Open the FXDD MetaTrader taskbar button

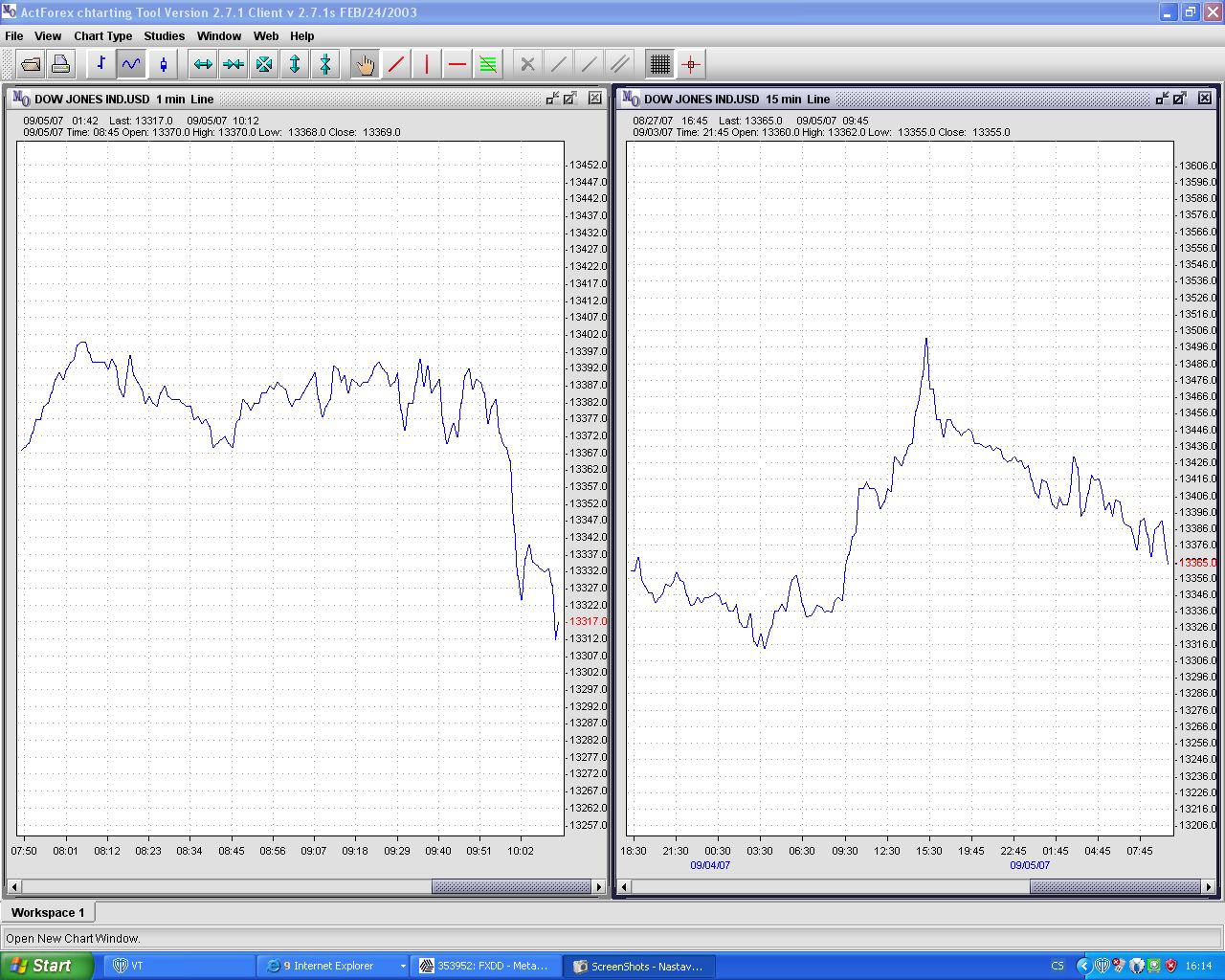[x=485, y=966]
